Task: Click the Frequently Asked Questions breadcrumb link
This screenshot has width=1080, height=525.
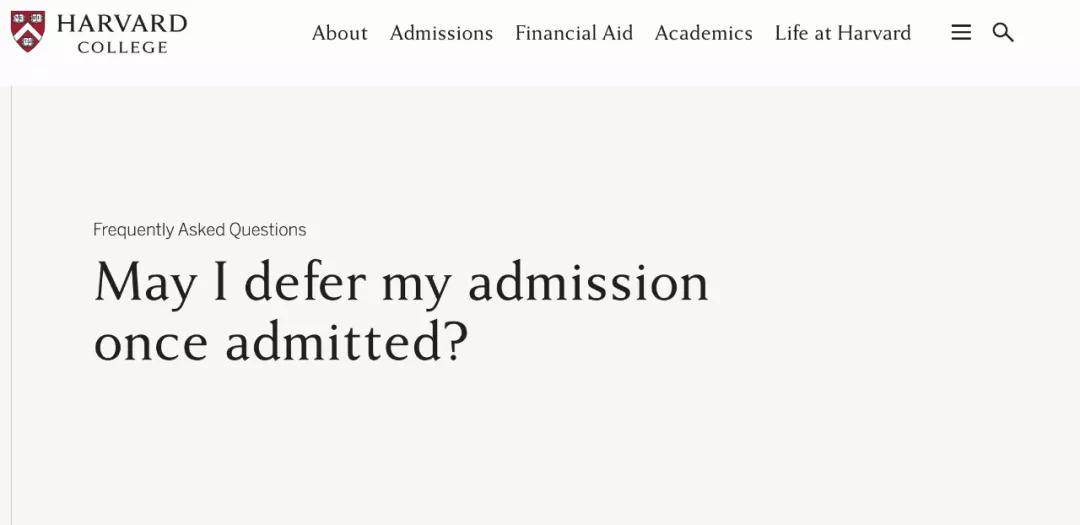Action: (x=200, y=230)
